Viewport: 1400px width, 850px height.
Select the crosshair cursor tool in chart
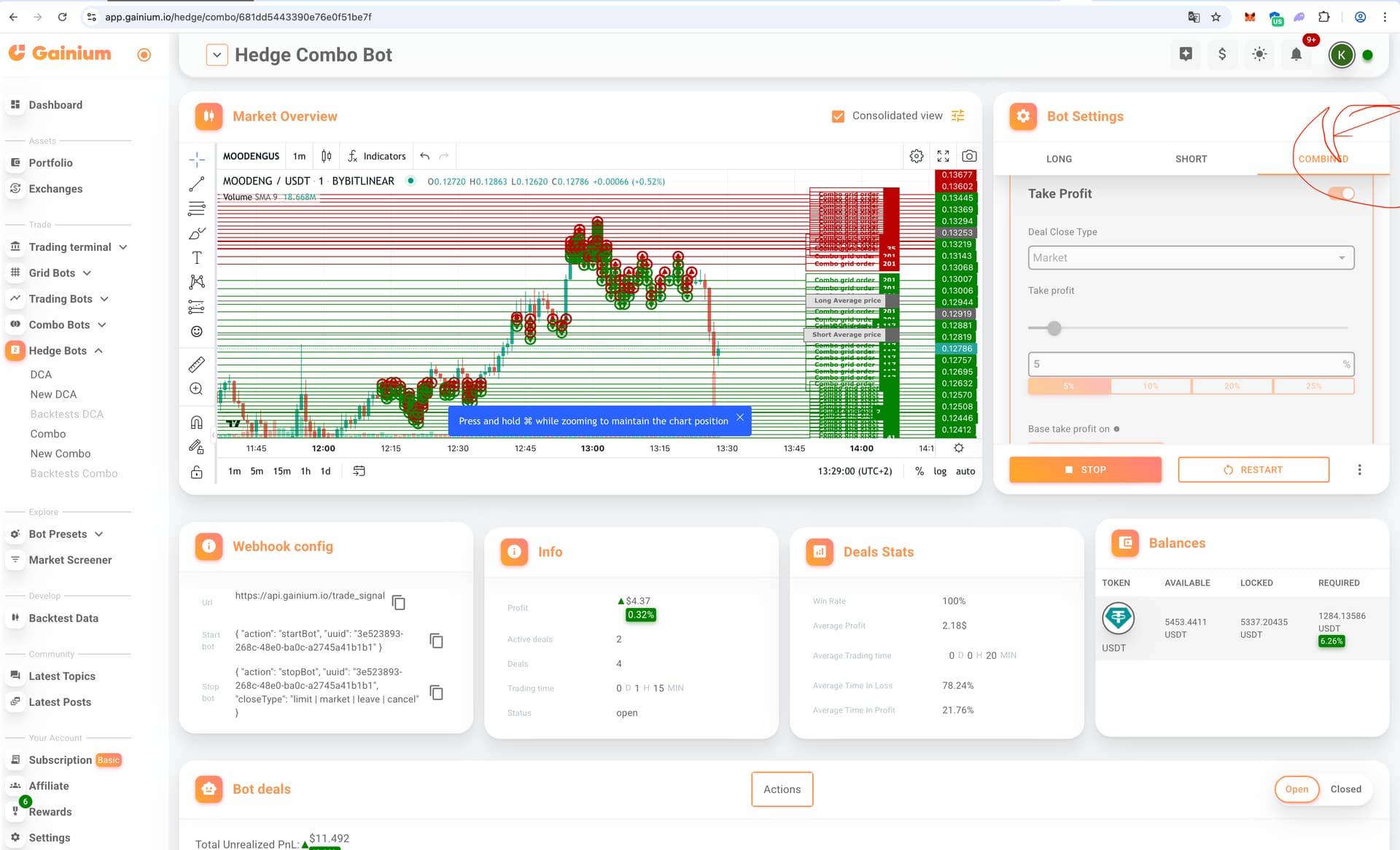coord(197,160)
